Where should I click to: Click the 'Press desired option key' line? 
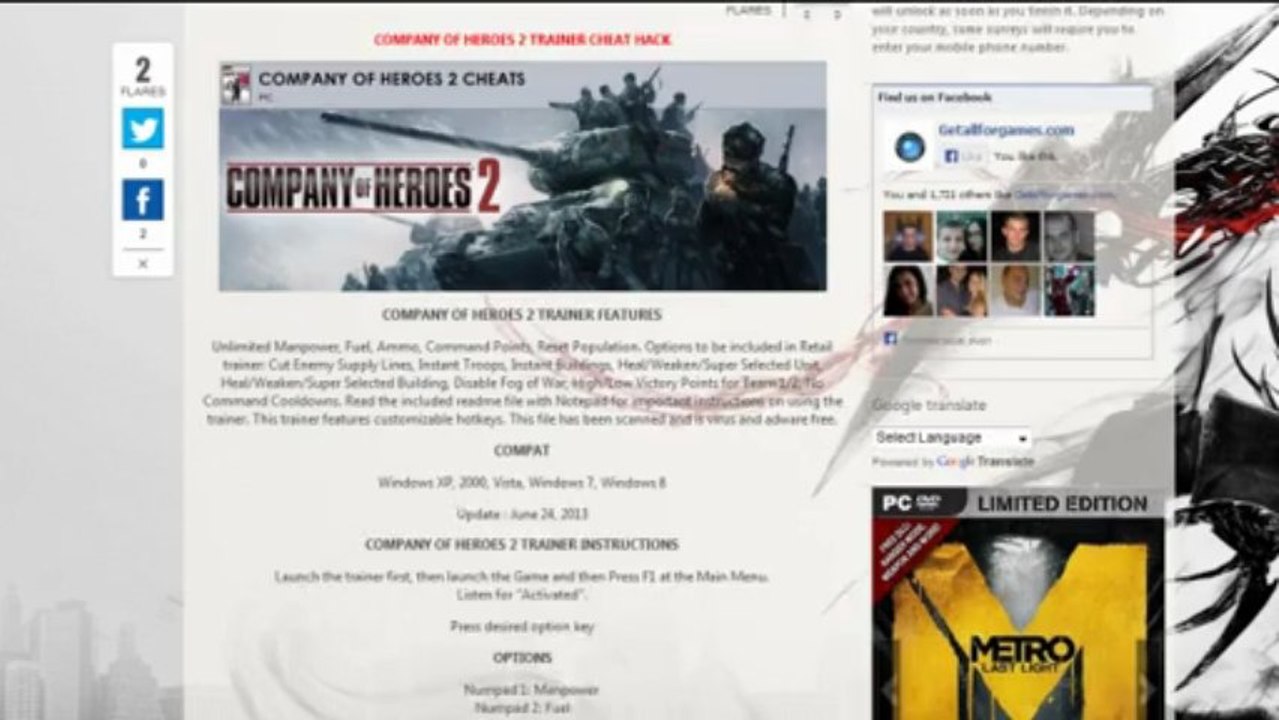522,627
